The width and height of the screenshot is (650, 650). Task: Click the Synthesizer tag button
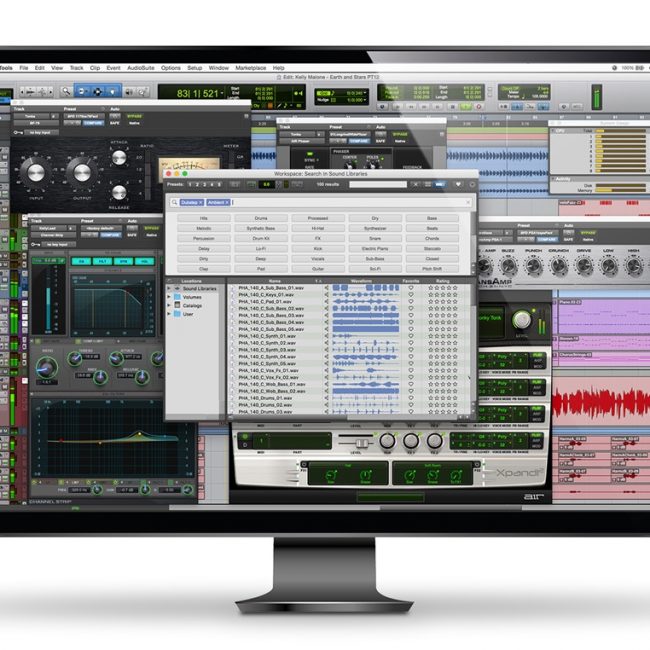(375, 228)
